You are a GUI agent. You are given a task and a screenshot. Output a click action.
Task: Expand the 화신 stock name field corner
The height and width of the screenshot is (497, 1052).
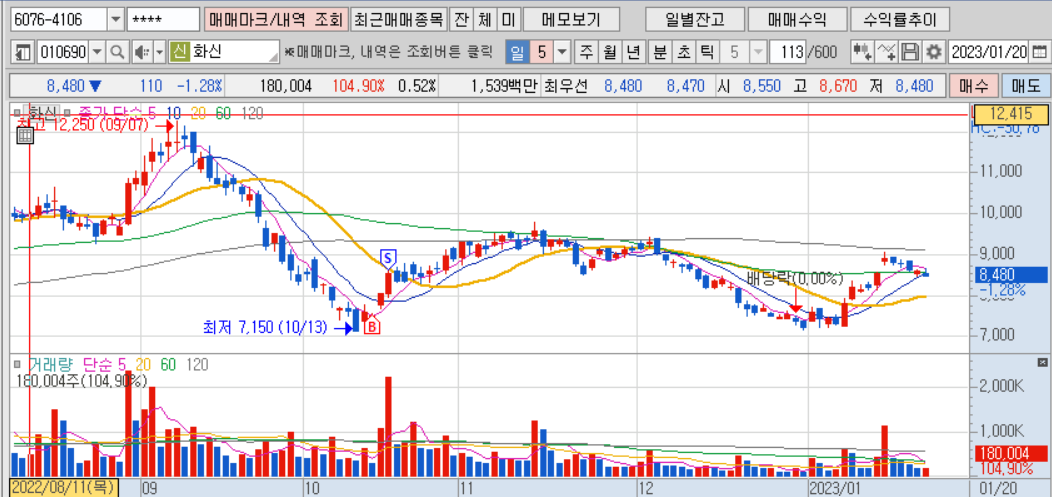point(274,56)
